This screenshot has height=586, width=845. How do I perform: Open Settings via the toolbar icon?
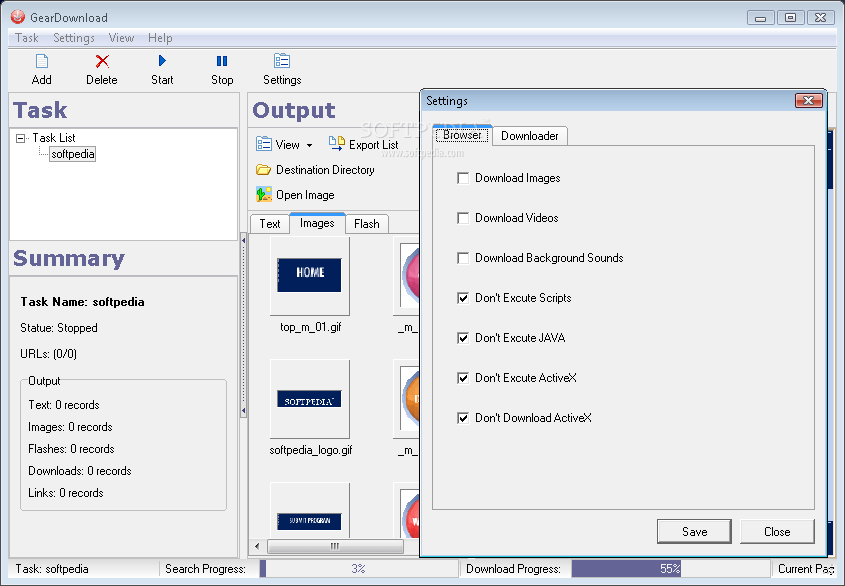point(281,68)
